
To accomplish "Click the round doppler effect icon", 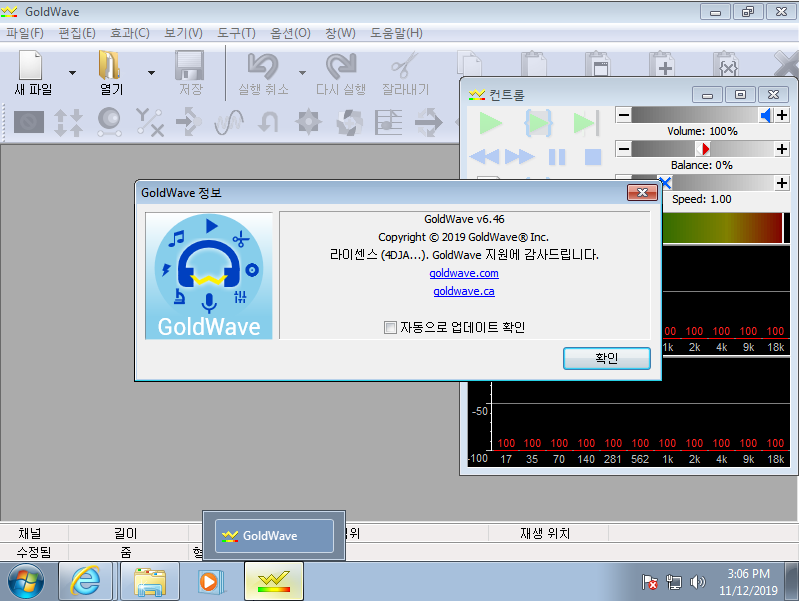I will coord(109,122).
